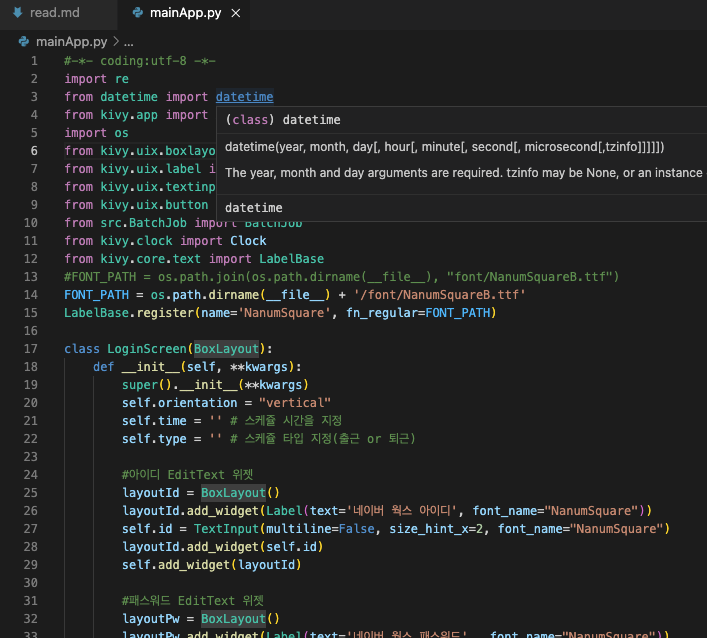Image resolution: width=707 pixels, height=638 pixels.
Task: Click the 'year, month and day arguments' description
Action: click(464, 173)
